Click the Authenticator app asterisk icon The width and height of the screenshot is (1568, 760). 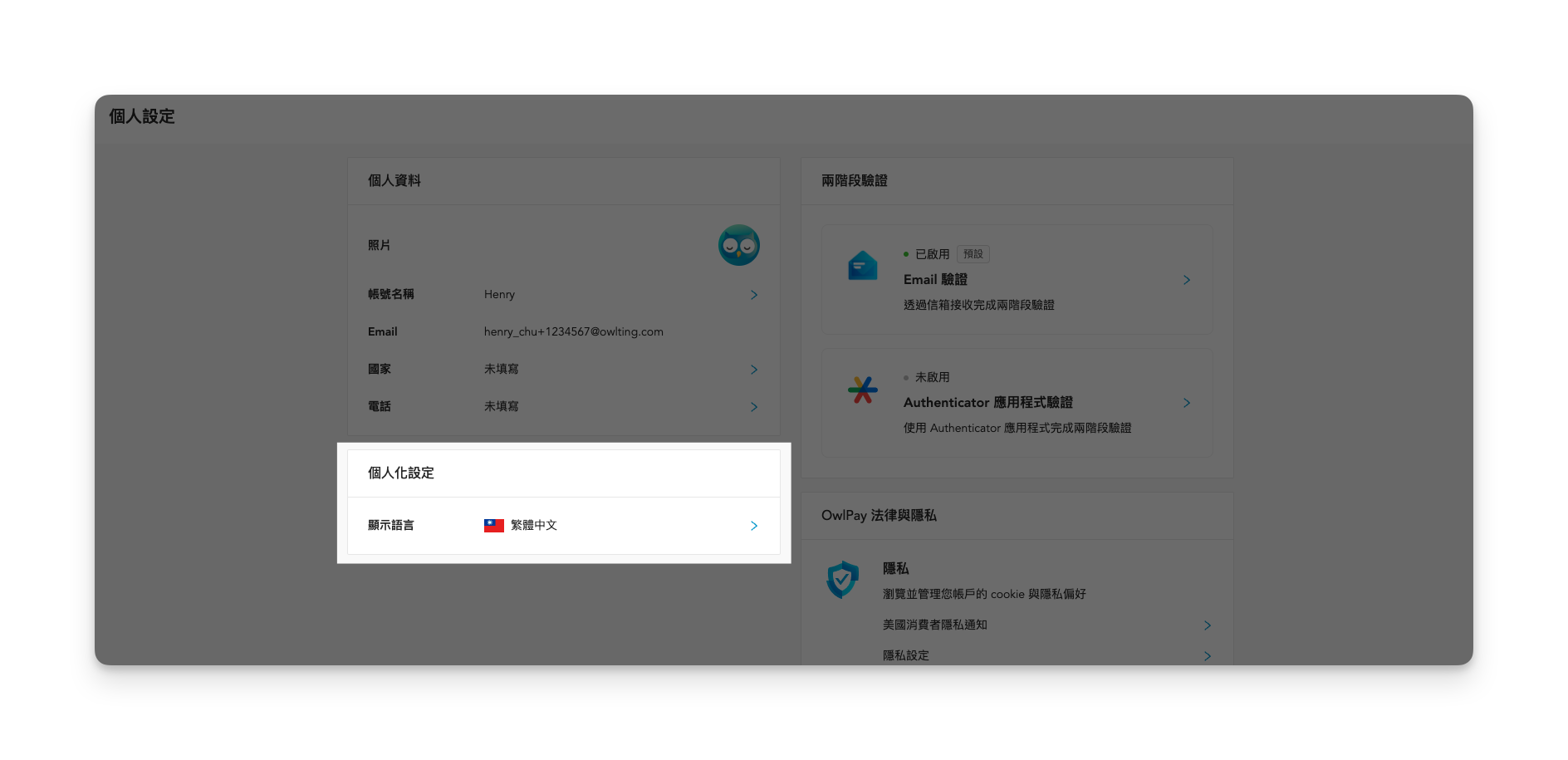click(x=862, y=390)
